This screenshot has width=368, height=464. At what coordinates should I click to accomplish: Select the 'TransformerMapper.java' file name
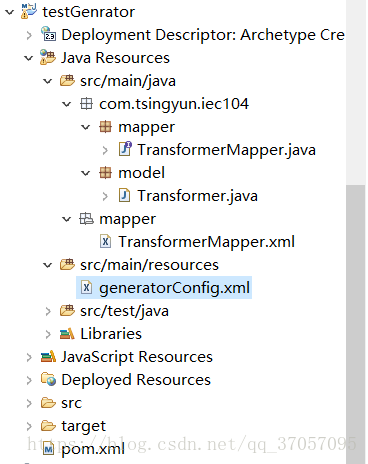(x=227, y=150)
